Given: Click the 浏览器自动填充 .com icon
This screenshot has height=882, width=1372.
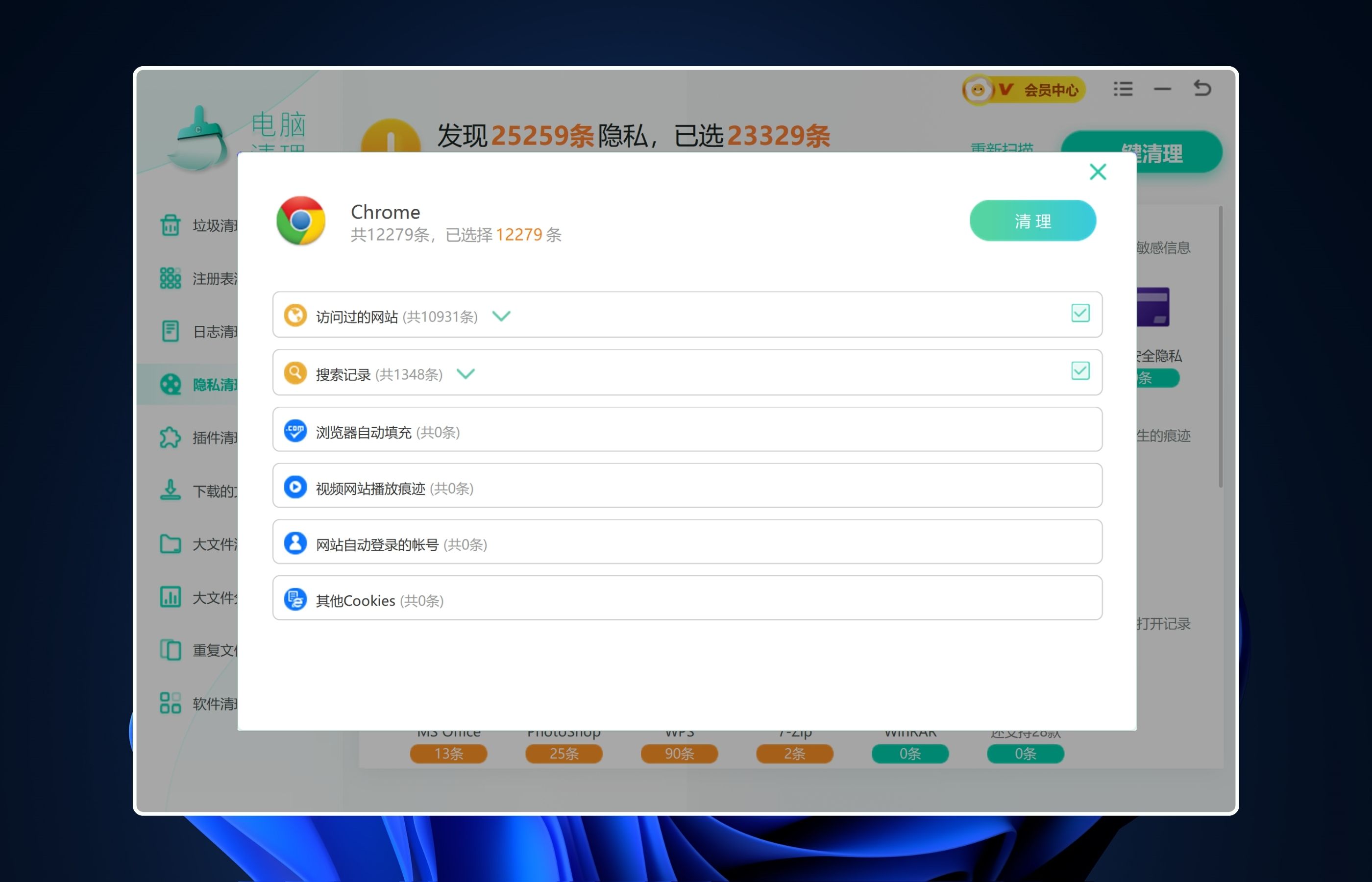Looking at the screenshot, I should 295,431.
